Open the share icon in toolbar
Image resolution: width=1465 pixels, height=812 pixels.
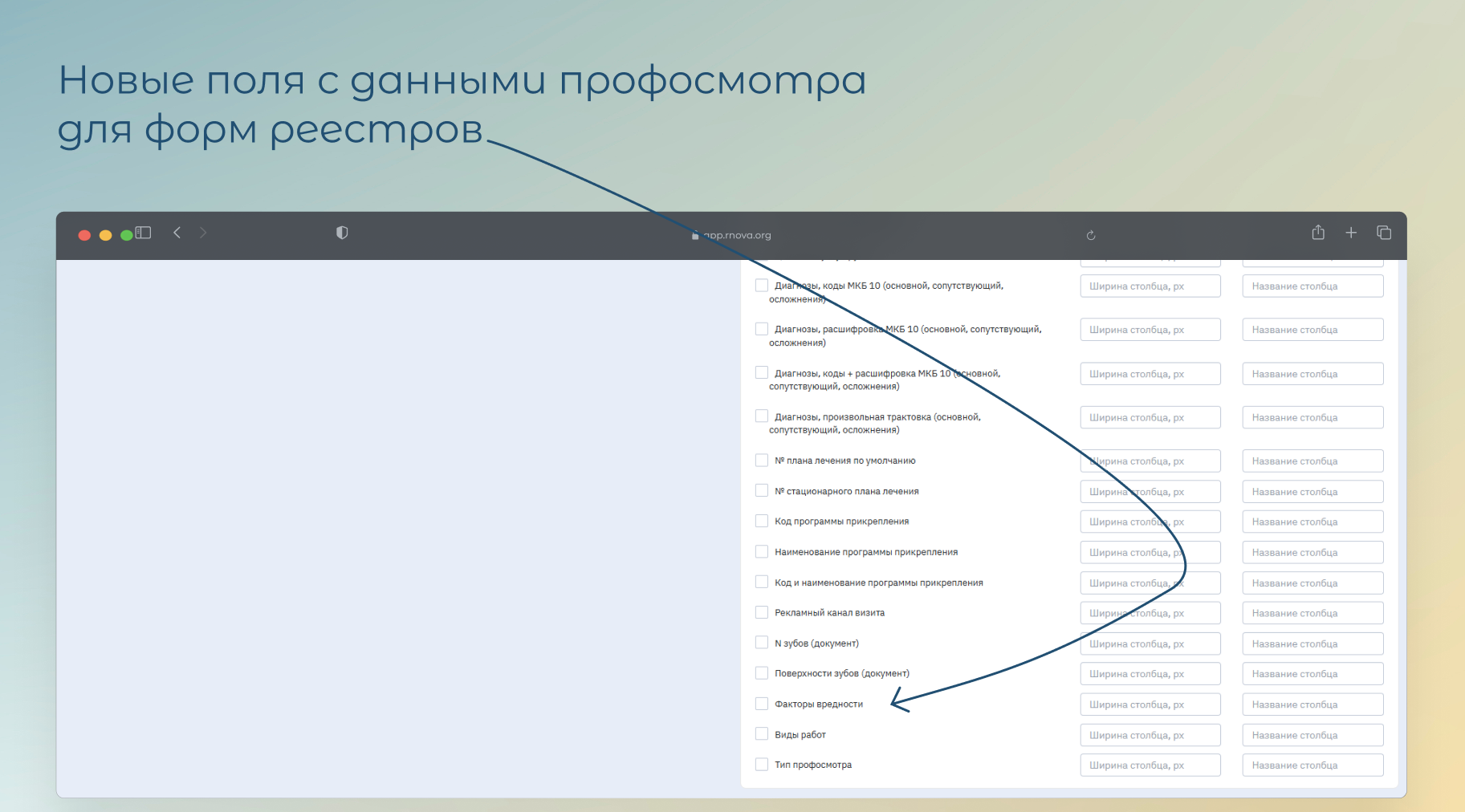(x=1317, y=233)
